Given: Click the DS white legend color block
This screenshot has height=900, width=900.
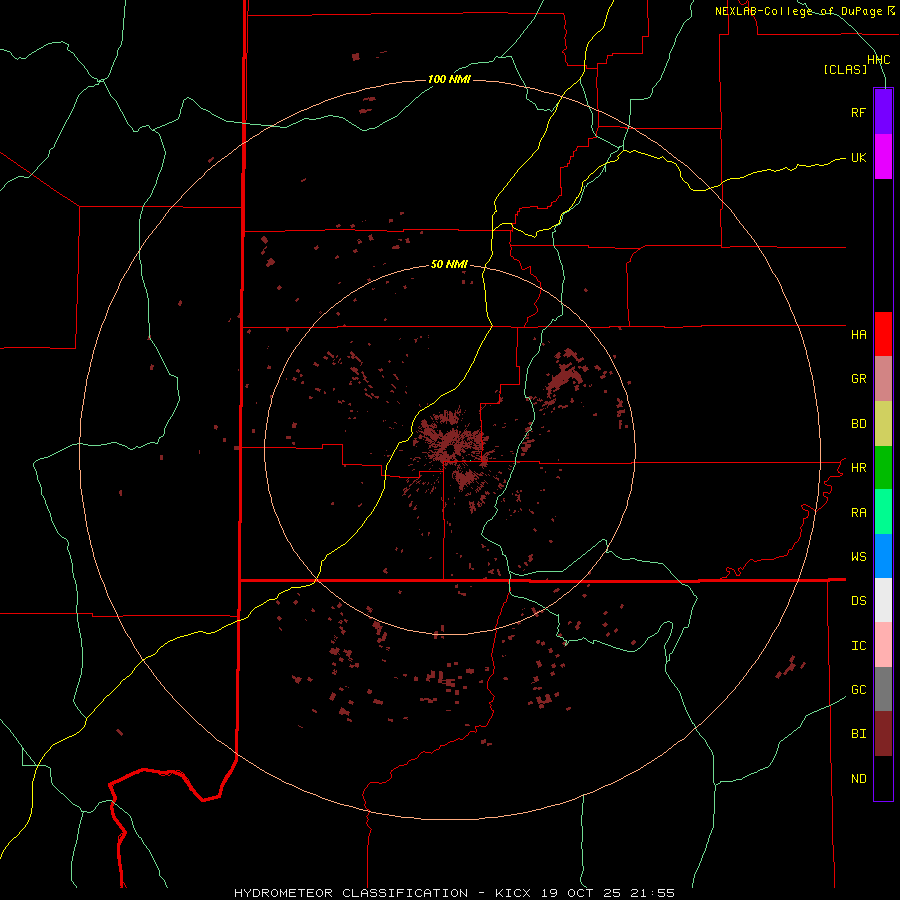Looking at the screenshot, I should click(883, 600).
